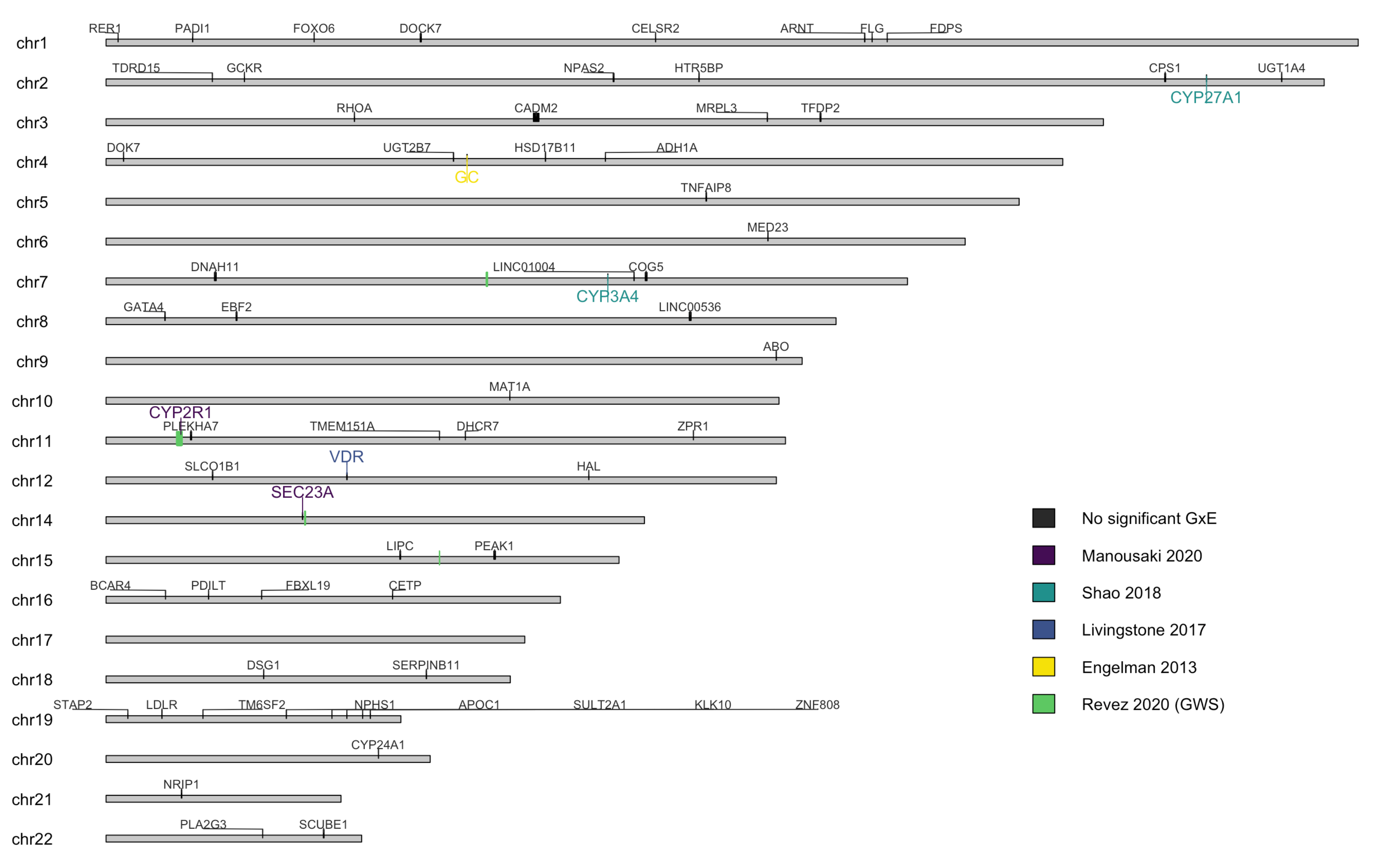Click the CYP24A1 label on chr20
Viewport: 1377px width, 868px height.
[377, 744]
